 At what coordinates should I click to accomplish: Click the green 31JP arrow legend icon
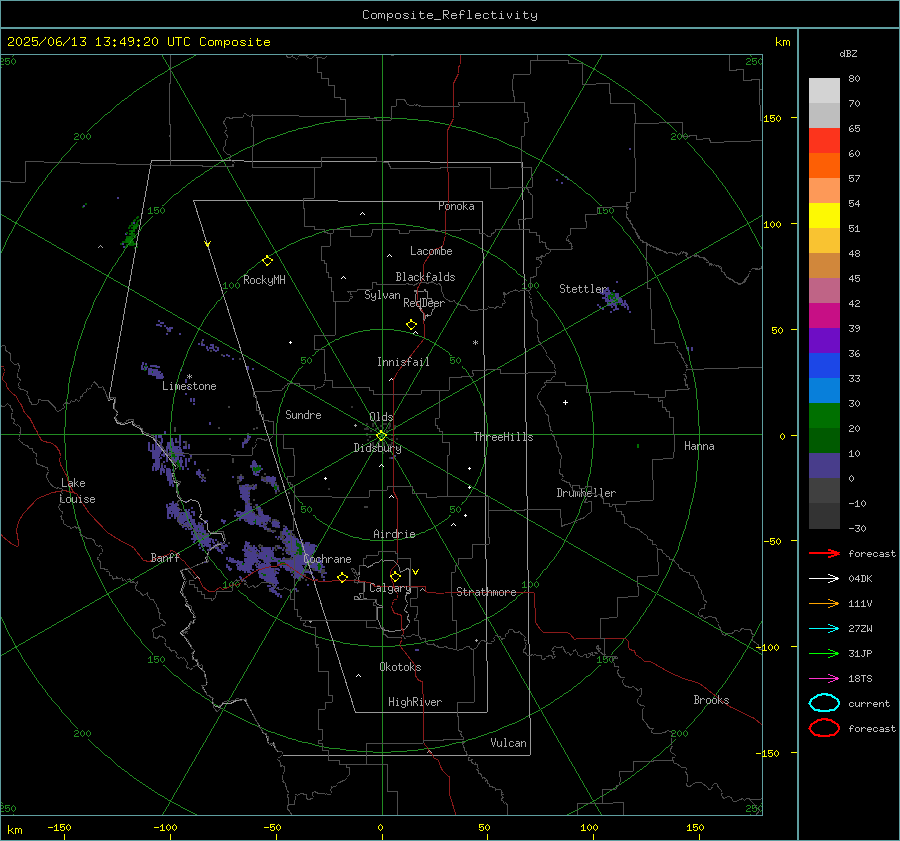pyautogui.click(x=824, y=653)
